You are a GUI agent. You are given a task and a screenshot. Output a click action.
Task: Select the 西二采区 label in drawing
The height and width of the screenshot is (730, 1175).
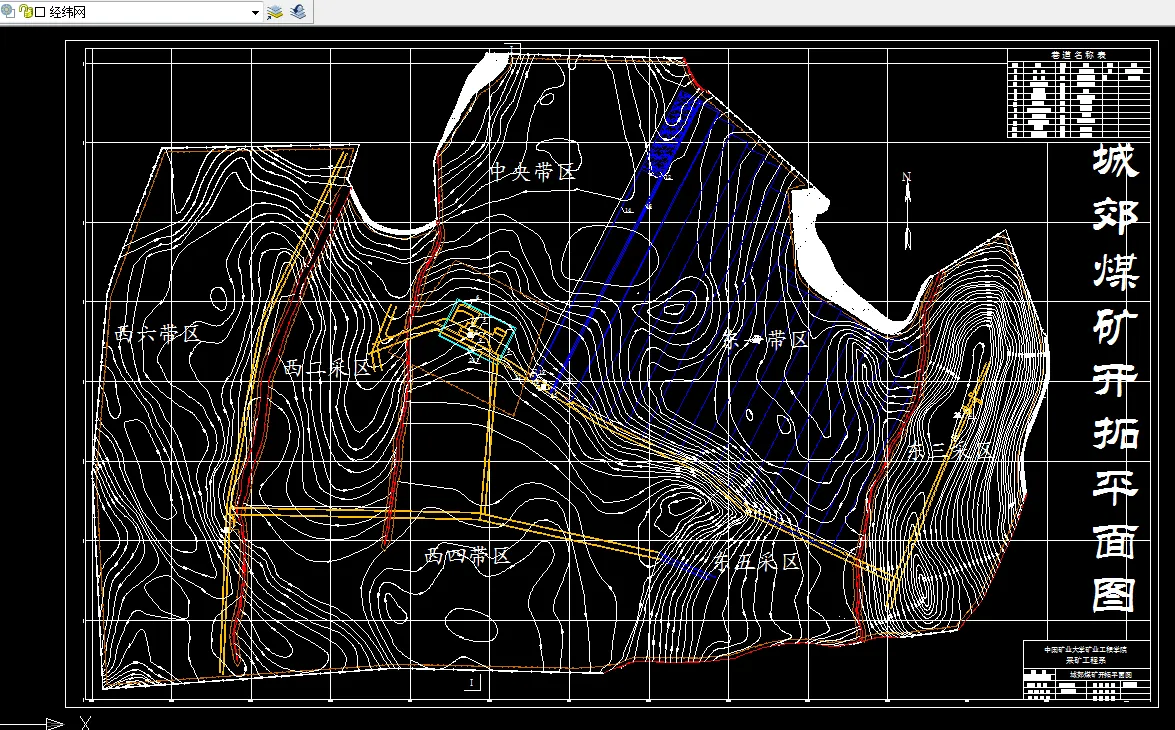coord(327,368)
